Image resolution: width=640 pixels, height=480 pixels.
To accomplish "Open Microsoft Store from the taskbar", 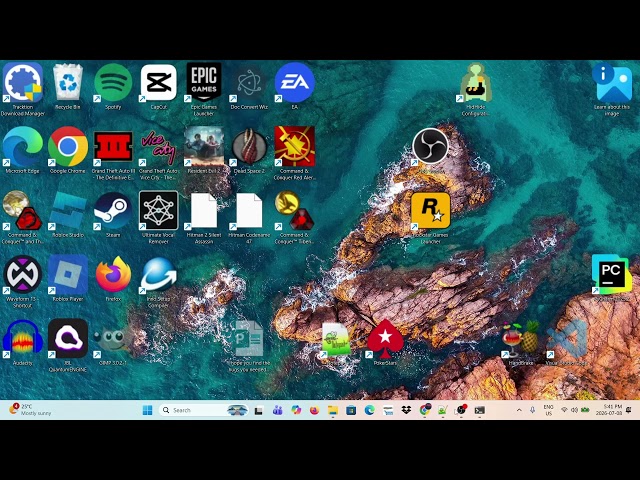I will (x=351, y=410).
